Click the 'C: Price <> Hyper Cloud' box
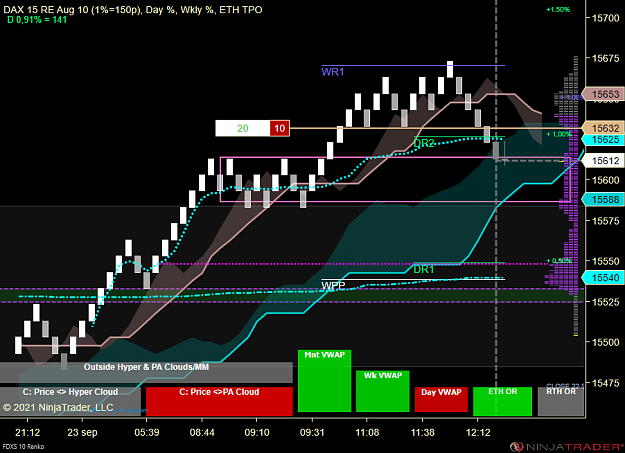The height and width of the screenshot is (453, 625). 70,401
